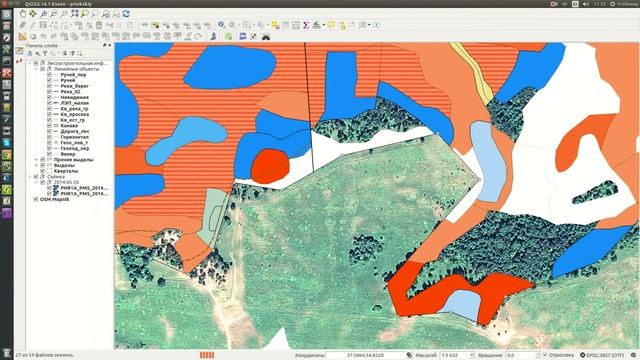Toggle the OSM Mapnik layer checkbox
640x360 pixels.
pos(36,200)
